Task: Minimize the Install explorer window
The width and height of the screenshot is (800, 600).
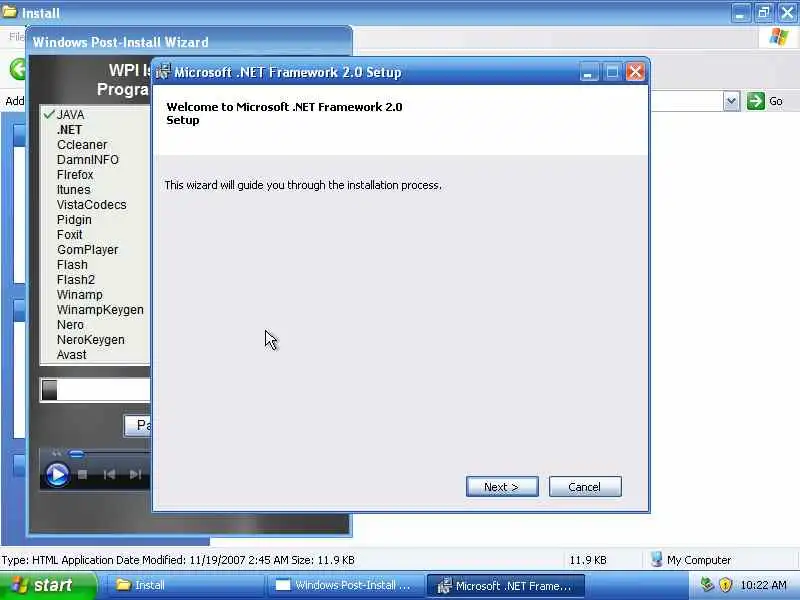Action: 740,12
